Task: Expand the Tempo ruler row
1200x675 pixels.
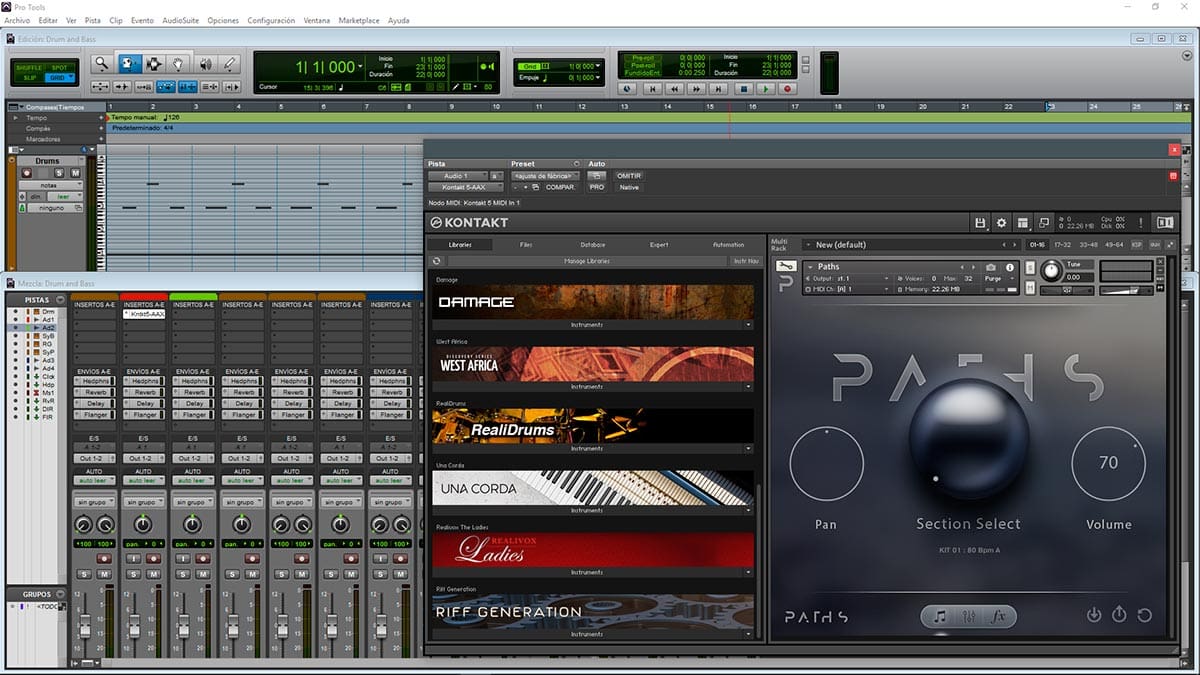Action: click(x=15, y=117)
